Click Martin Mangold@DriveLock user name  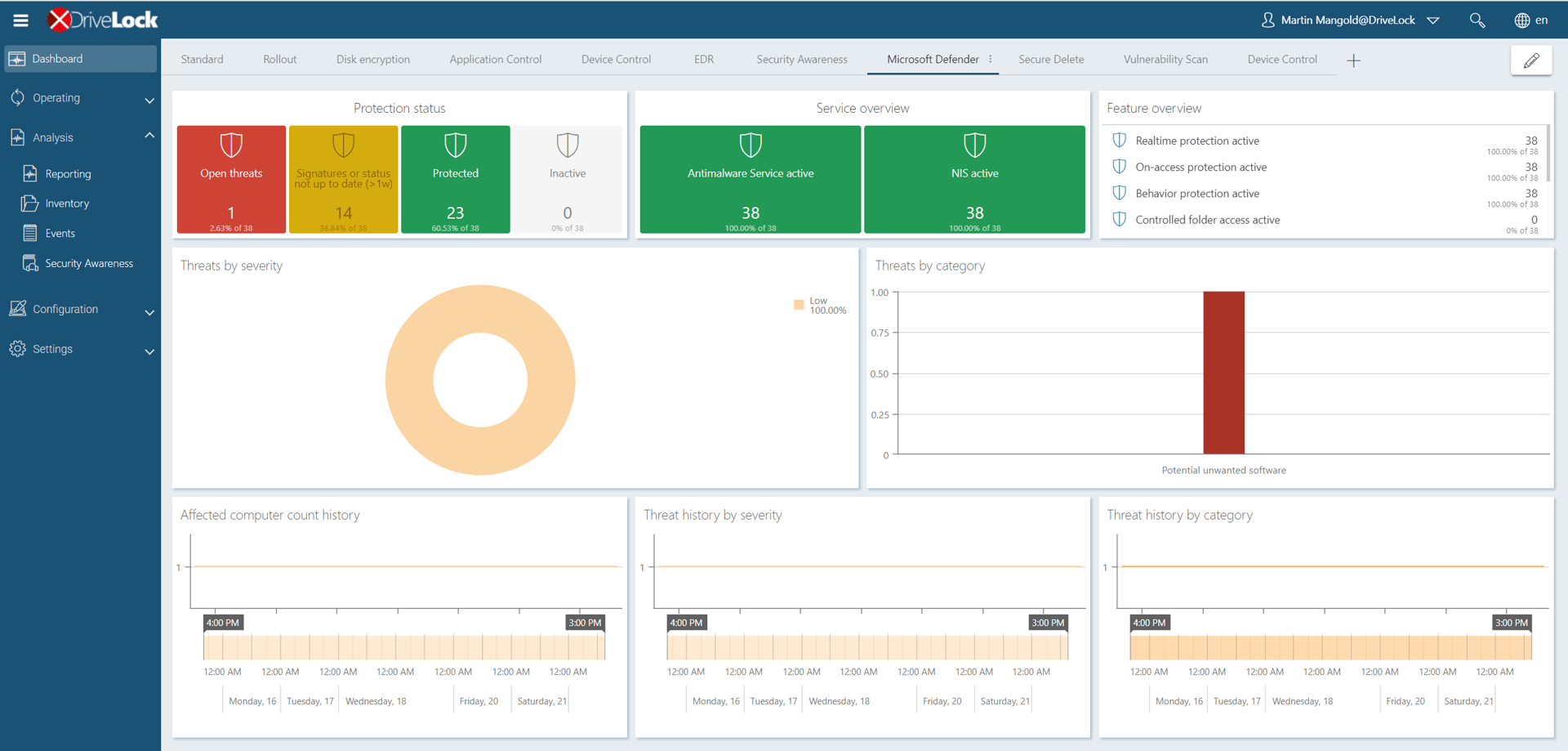tap(1347, 20)
